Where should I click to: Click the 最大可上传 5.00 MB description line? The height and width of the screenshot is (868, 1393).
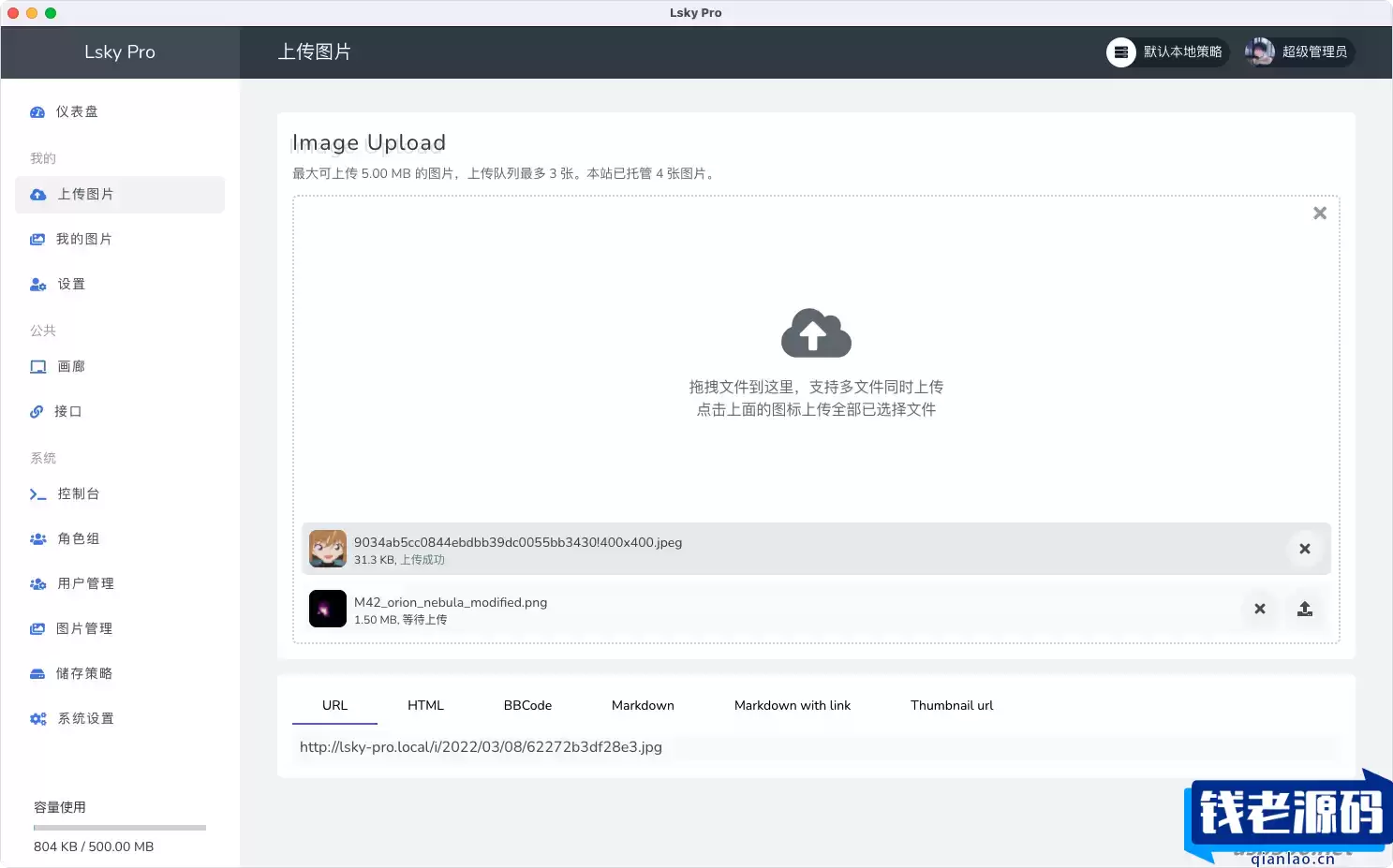point(506,173)
